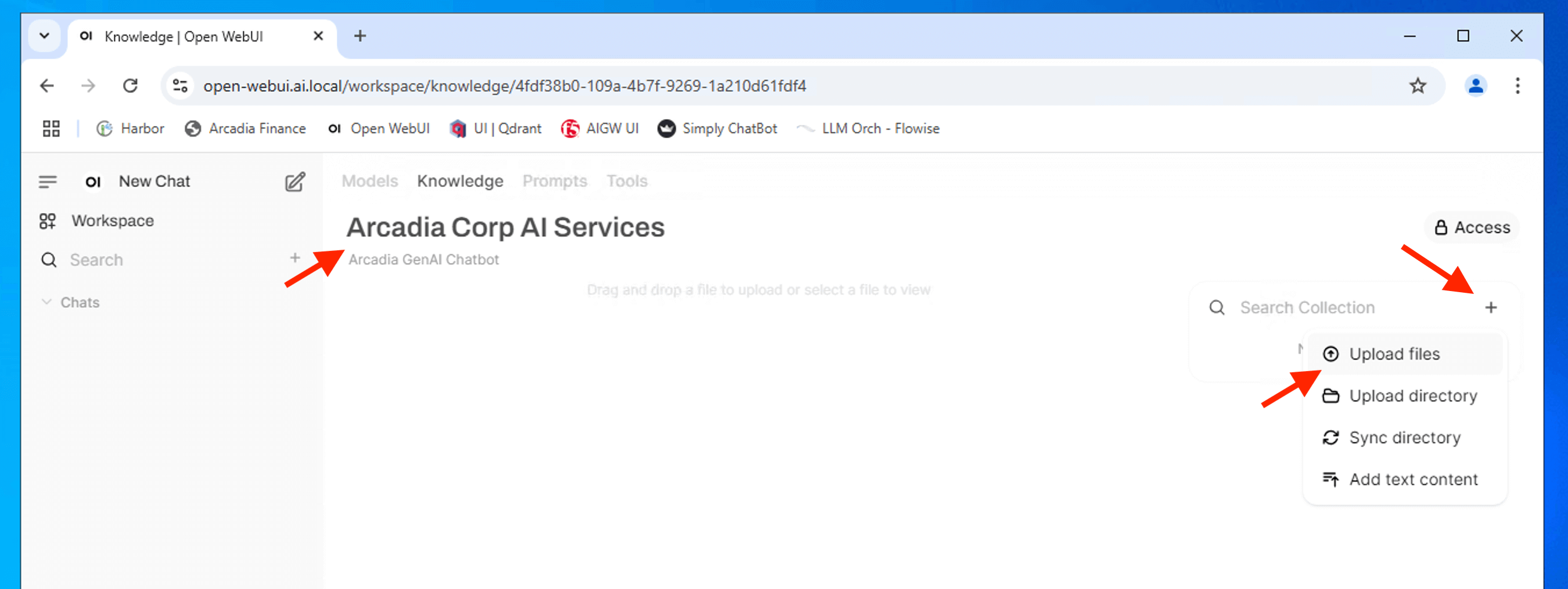Screen dimensions: 1568x589
Task: Click the Access button
Action: coord(1472,227)
